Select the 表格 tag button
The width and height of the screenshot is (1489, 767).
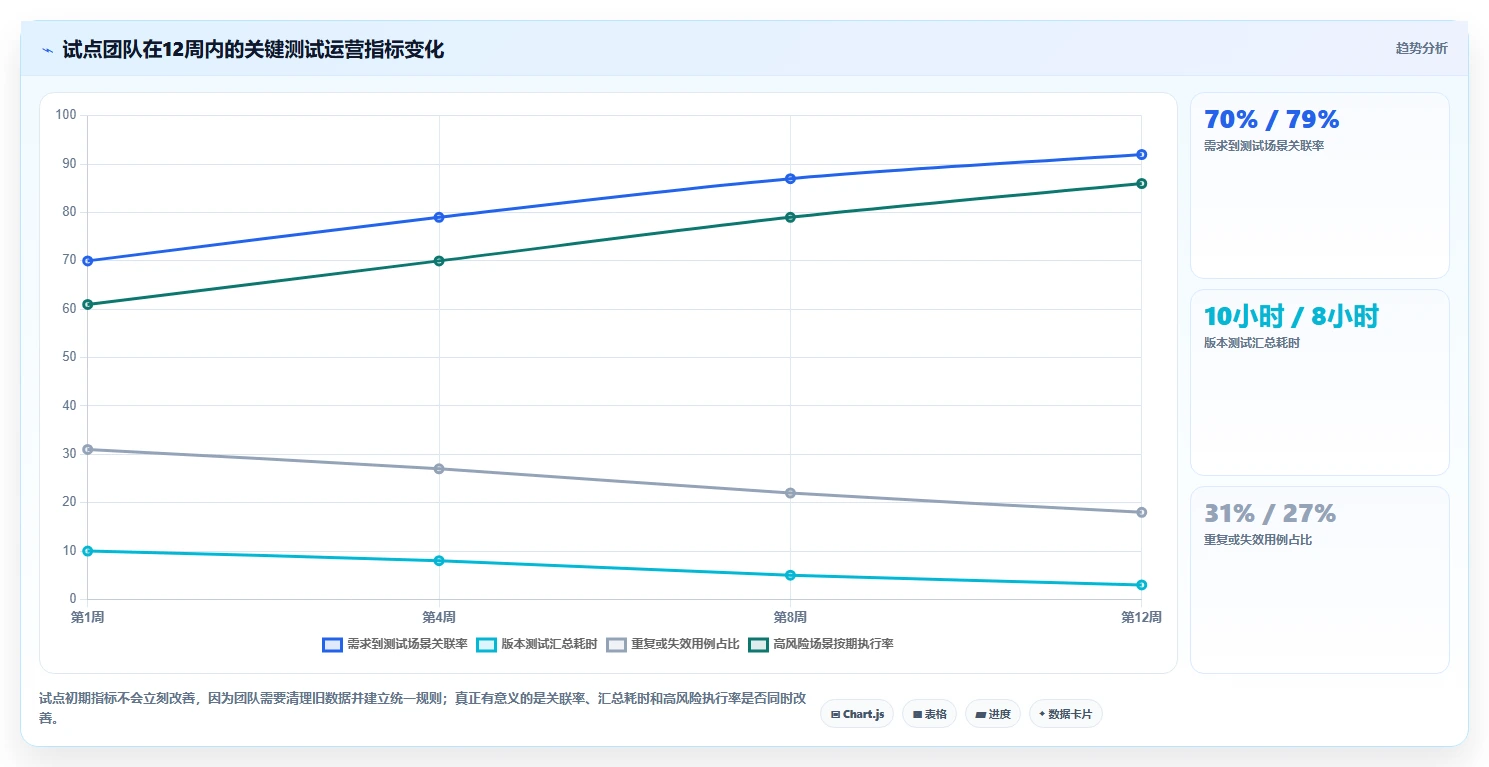pyautogui.click(x=929, y=714)
